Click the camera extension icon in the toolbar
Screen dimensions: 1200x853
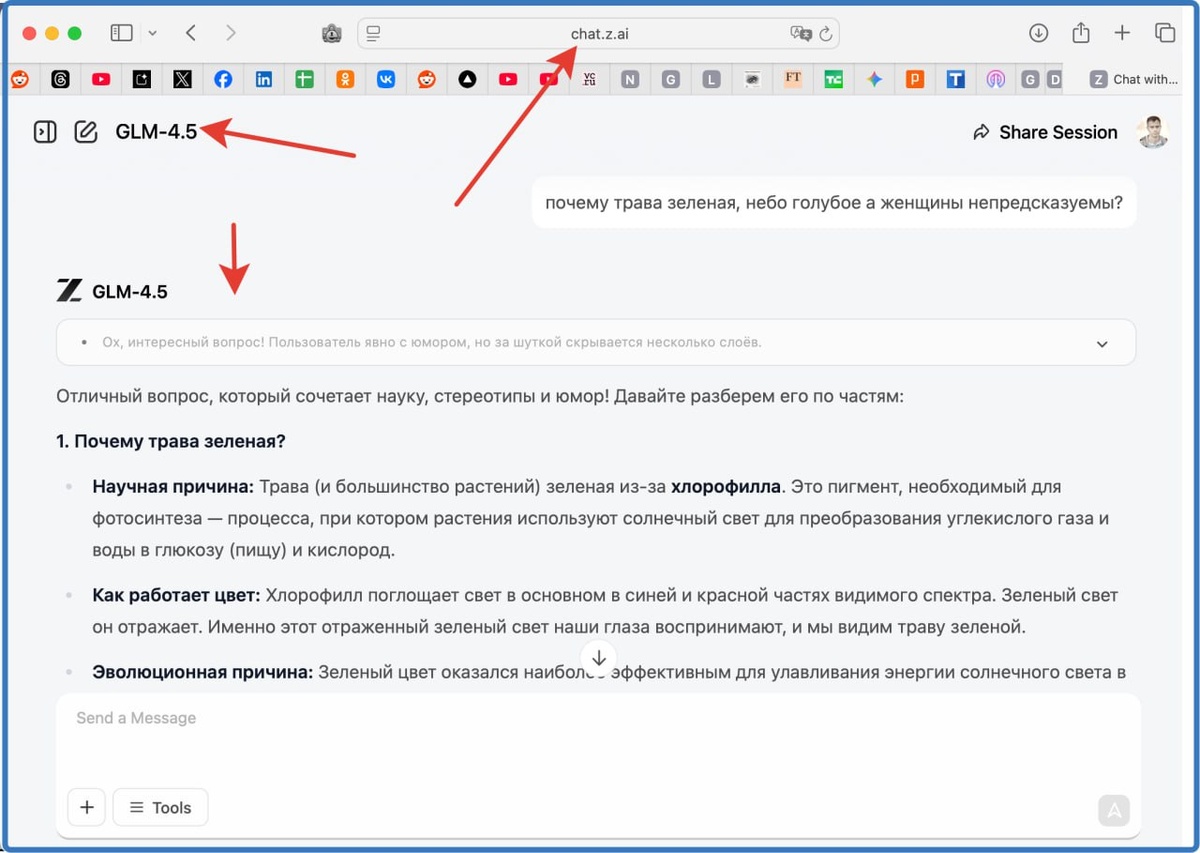tap(332, 34)
